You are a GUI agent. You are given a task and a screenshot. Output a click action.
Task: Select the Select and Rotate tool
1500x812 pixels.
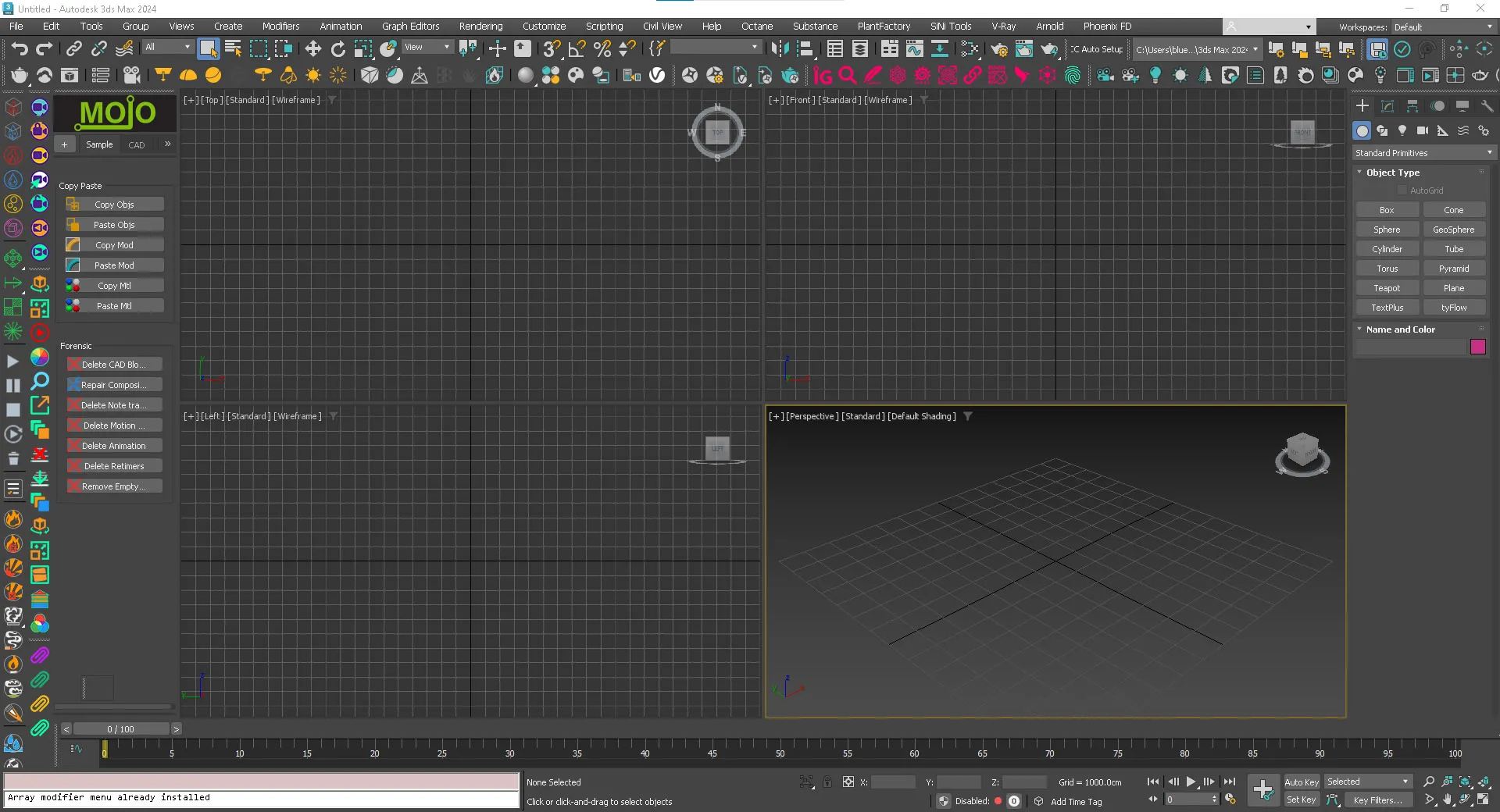pyautogui.click(x=337, y=49)
